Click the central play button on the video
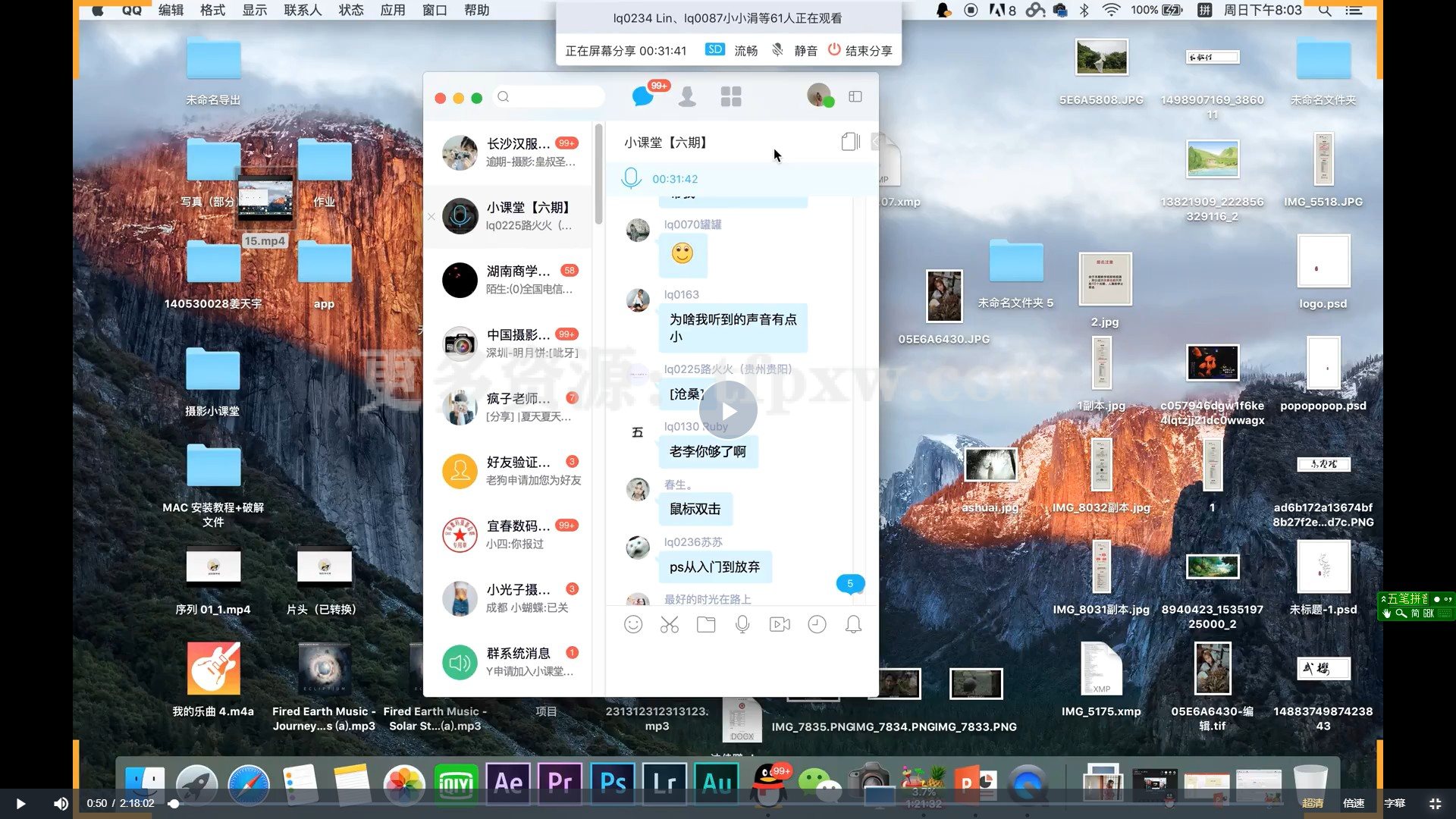 click(728, 410)
